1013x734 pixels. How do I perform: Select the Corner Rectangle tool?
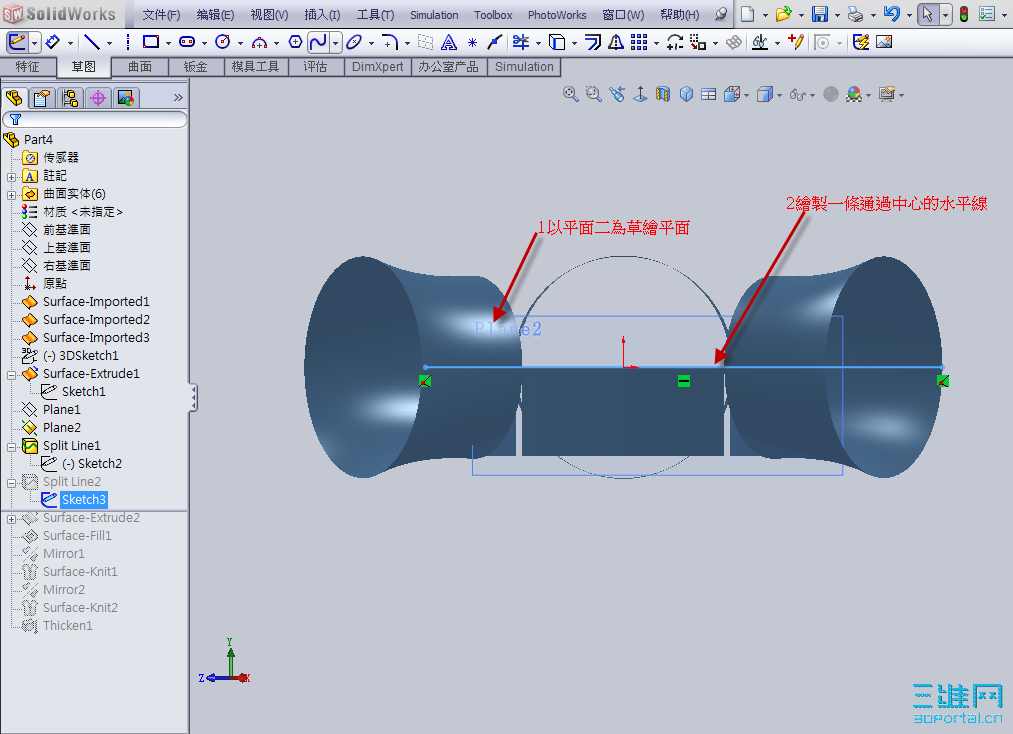(x=151, y=43)
